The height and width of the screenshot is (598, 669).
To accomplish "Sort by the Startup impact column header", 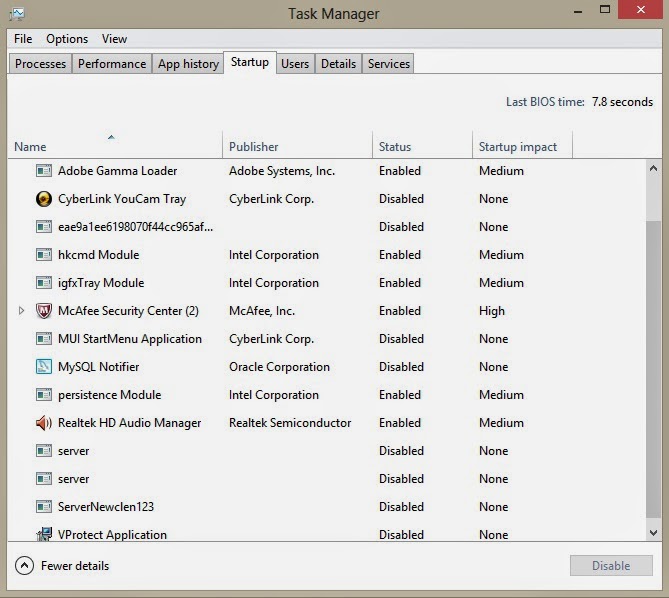I will point(522,146).
